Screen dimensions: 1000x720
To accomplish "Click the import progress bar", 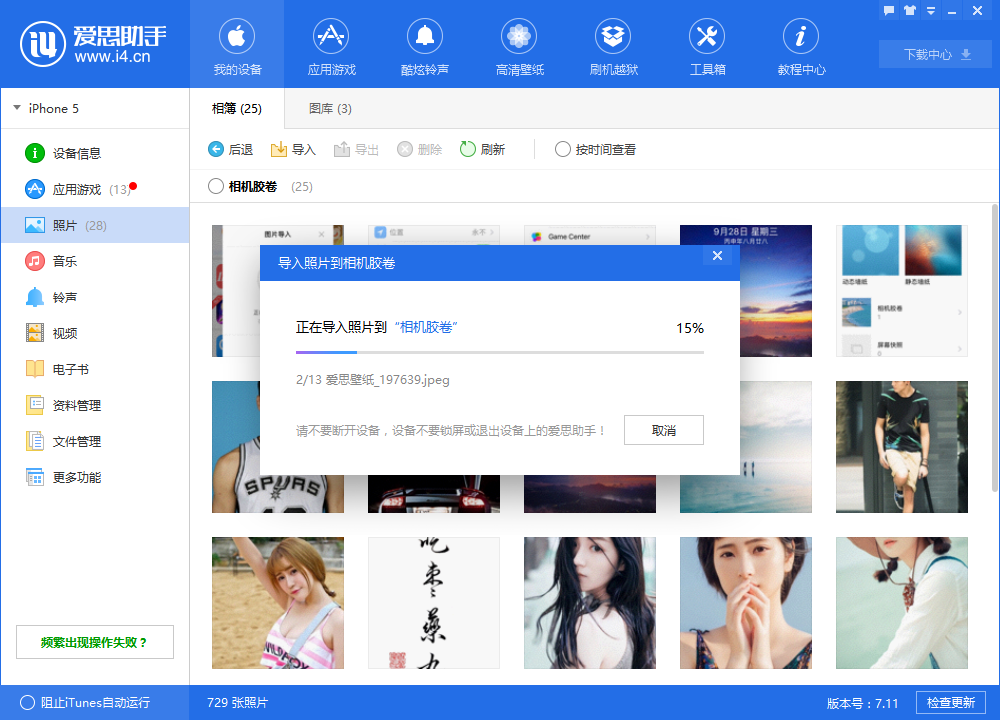I will pyautogui.click(x=500, y=354).
